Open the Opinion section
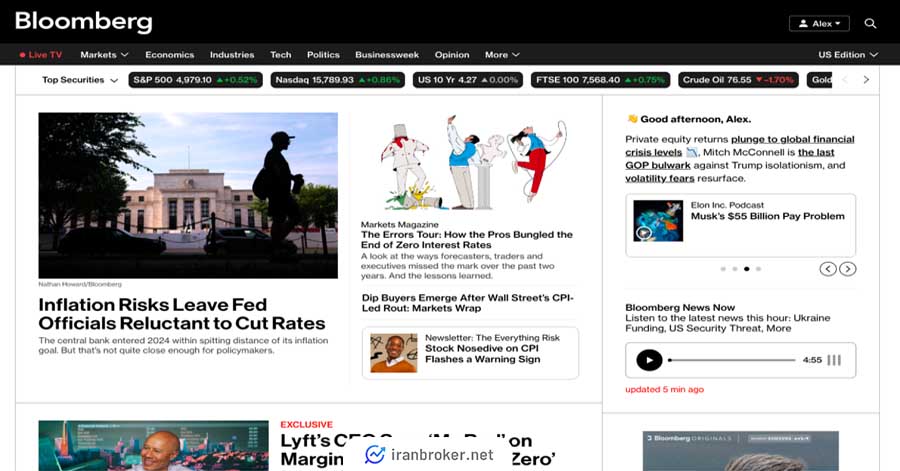The image size is (900, 471). tap(452, 55)
